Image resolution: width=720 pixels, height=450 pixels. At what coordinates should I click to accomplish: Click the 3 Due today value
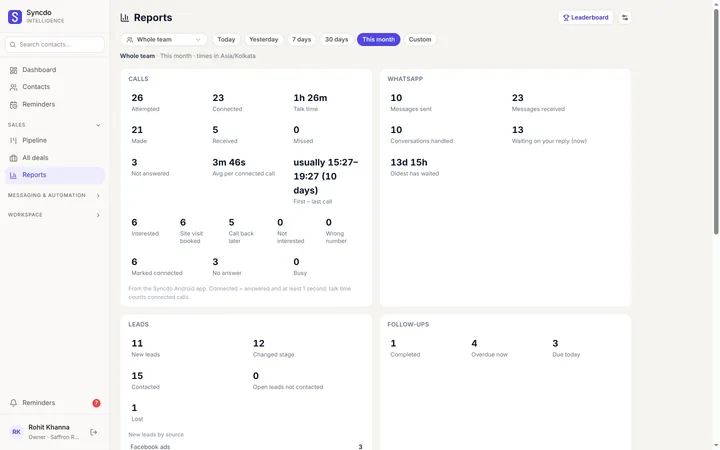point(555,343)
